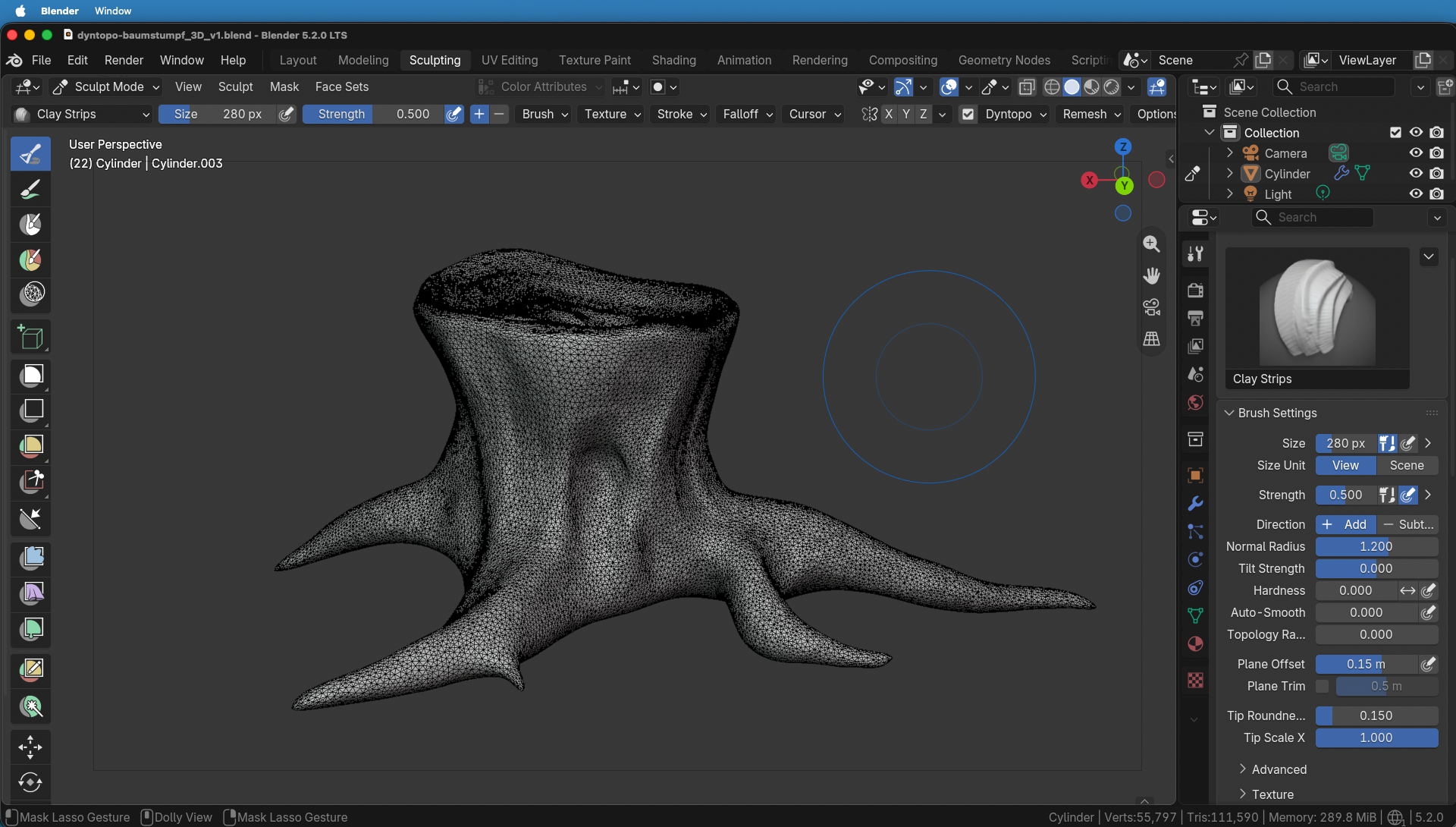Expand the Cylinder item in outliner
The image size is (1456, 827).
coord(1229,173)
